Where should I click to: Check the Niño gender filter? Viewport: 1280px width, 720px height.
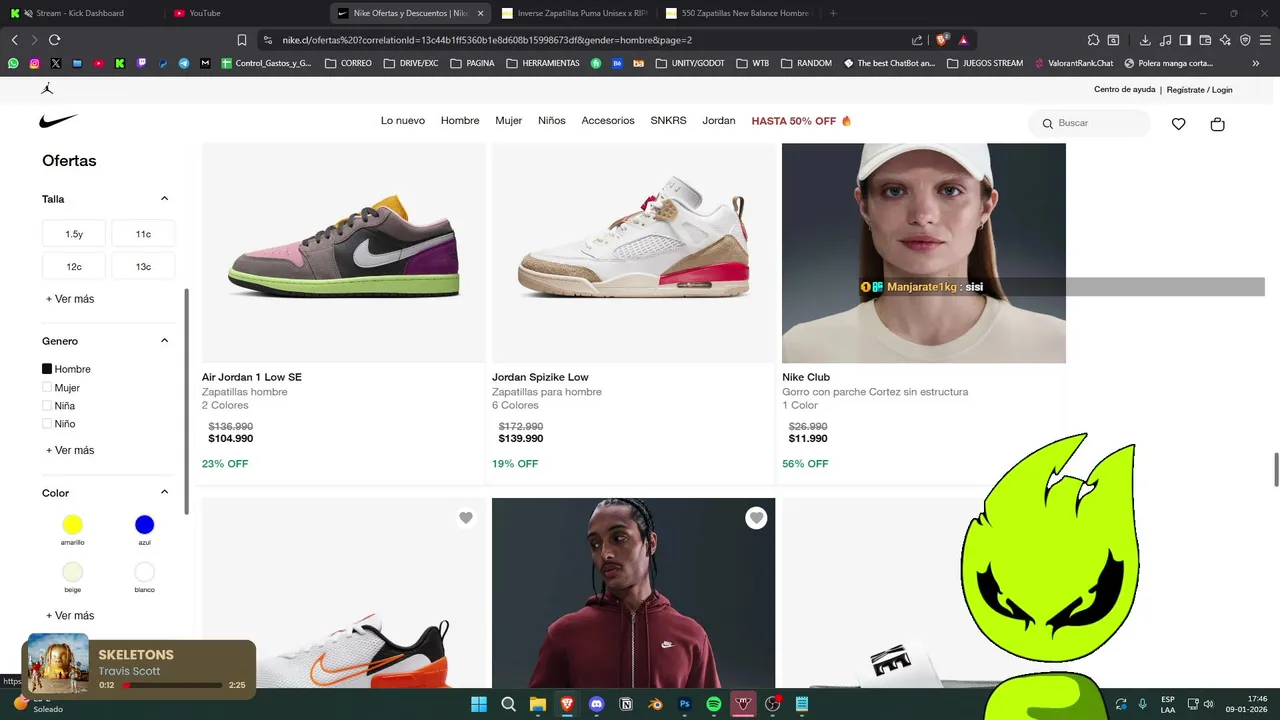(47, 423)
